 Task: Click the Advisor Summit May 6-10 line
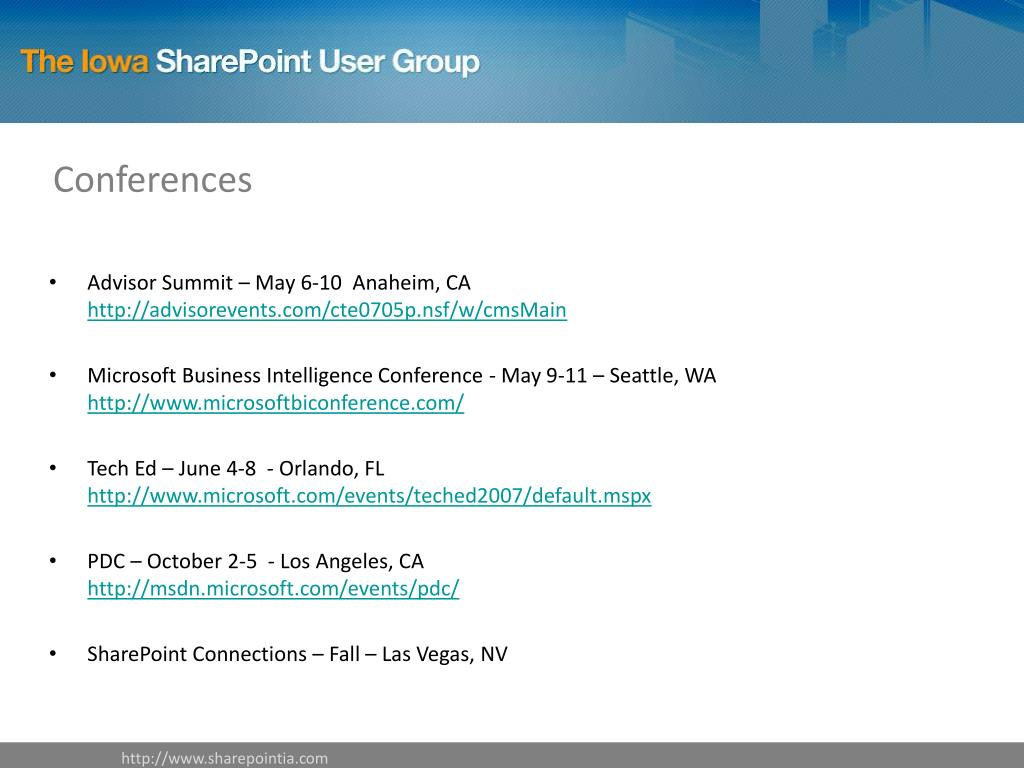click(x=279, y=282)
